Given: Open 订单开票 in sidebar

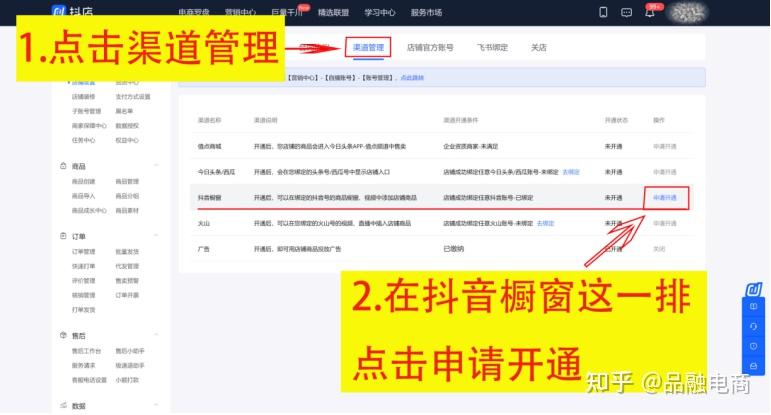Looking at the screenshot, I should click(x=127, y=295).
